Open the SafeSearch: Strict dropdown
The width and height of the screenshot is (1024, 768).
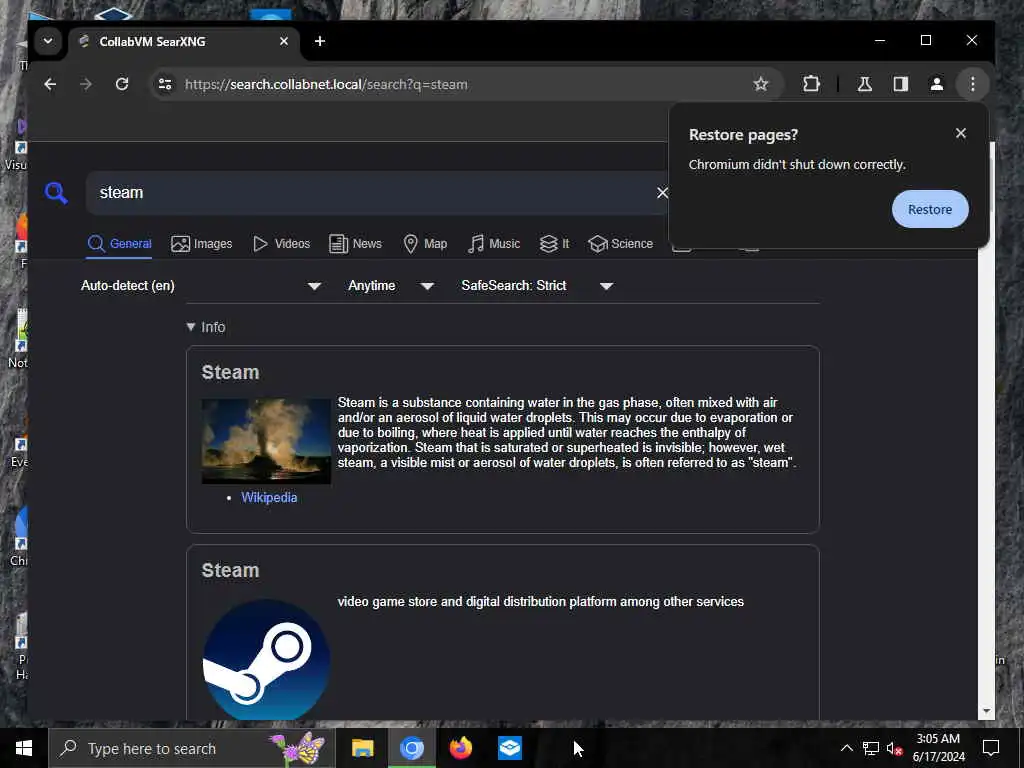(x=536, y=286)
